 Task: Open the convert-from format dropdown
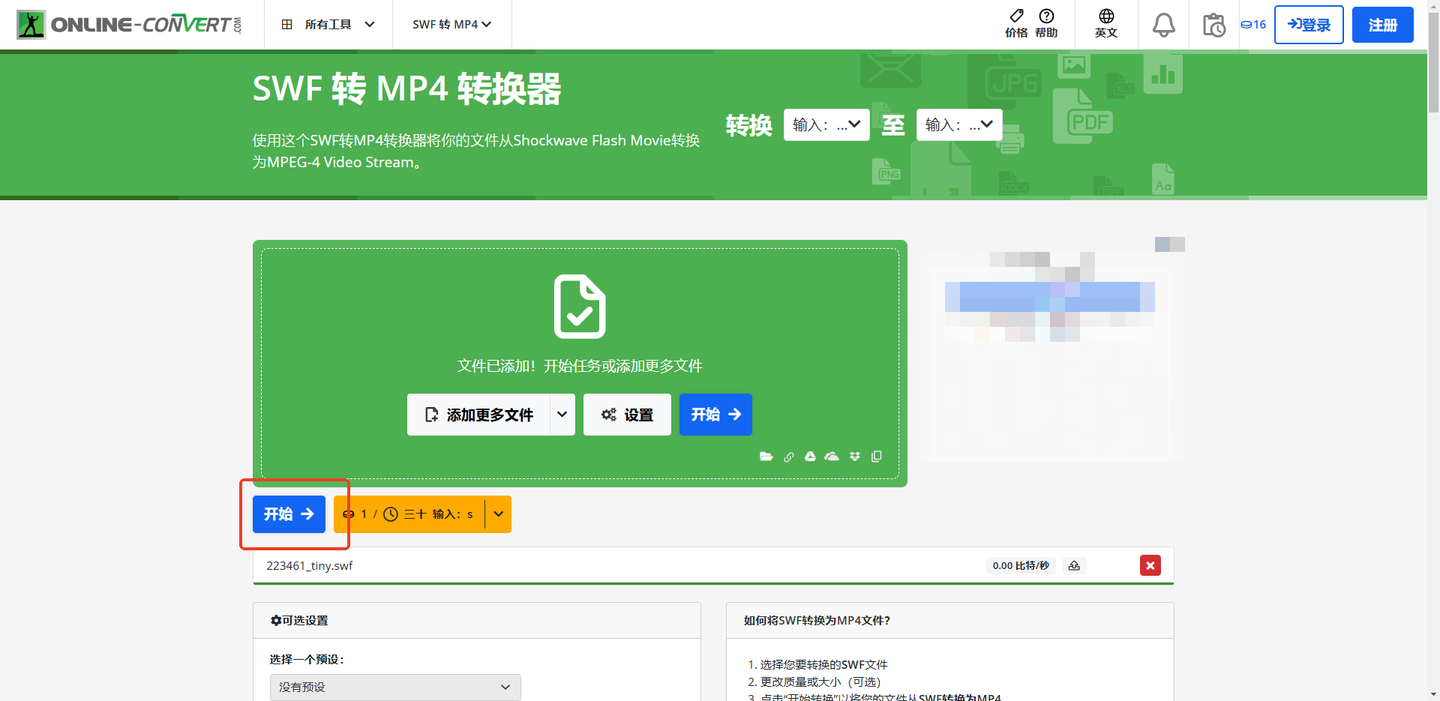[x=826, y=125]
